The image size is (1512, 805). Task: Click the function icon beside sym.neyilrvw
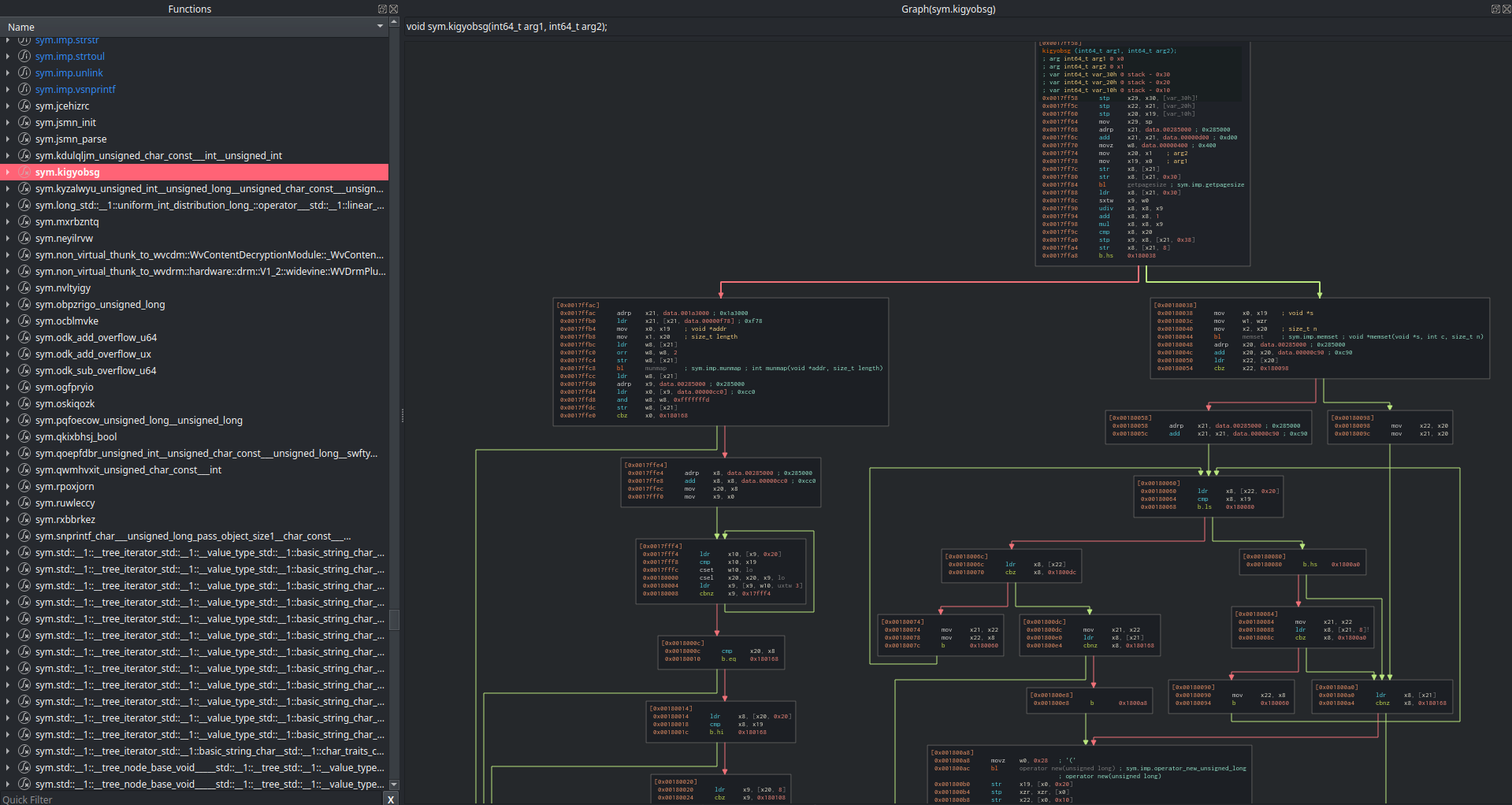pyautogui.click(x=24, y=239)
